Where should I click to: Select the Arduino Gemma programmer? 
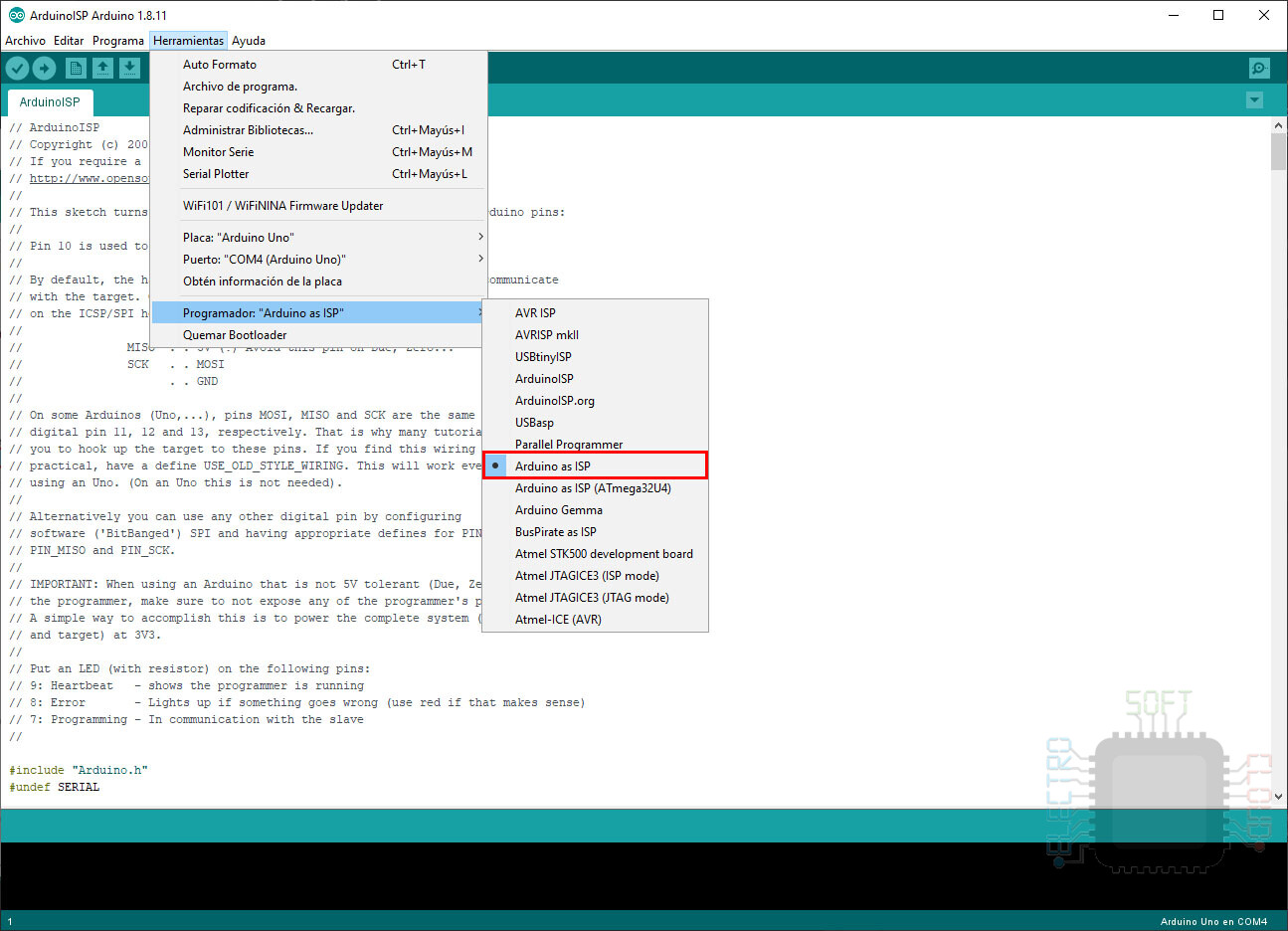[595, 510]
